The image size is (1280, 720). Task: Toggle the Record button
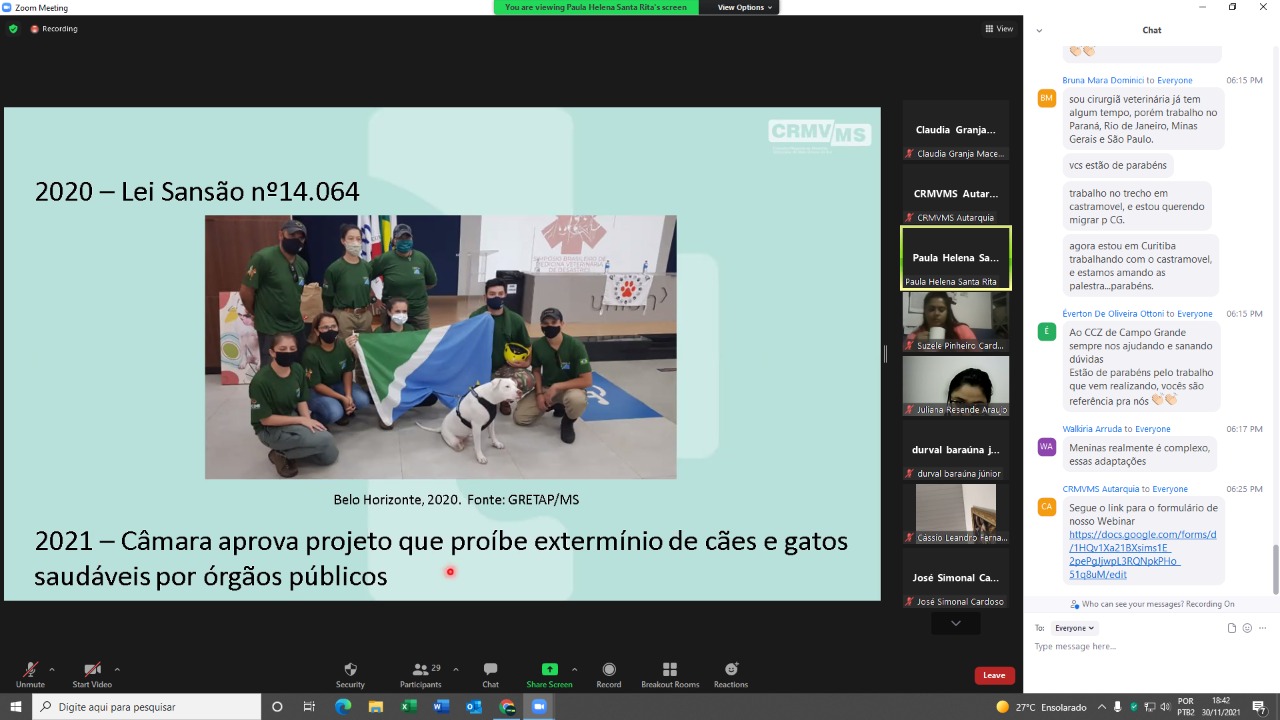tap(608, 673)
